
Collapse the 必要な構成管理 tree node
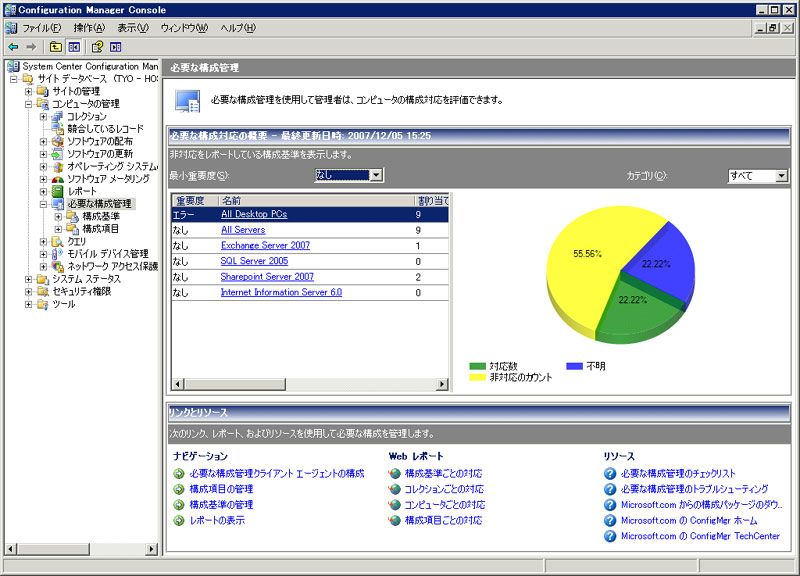43,204
